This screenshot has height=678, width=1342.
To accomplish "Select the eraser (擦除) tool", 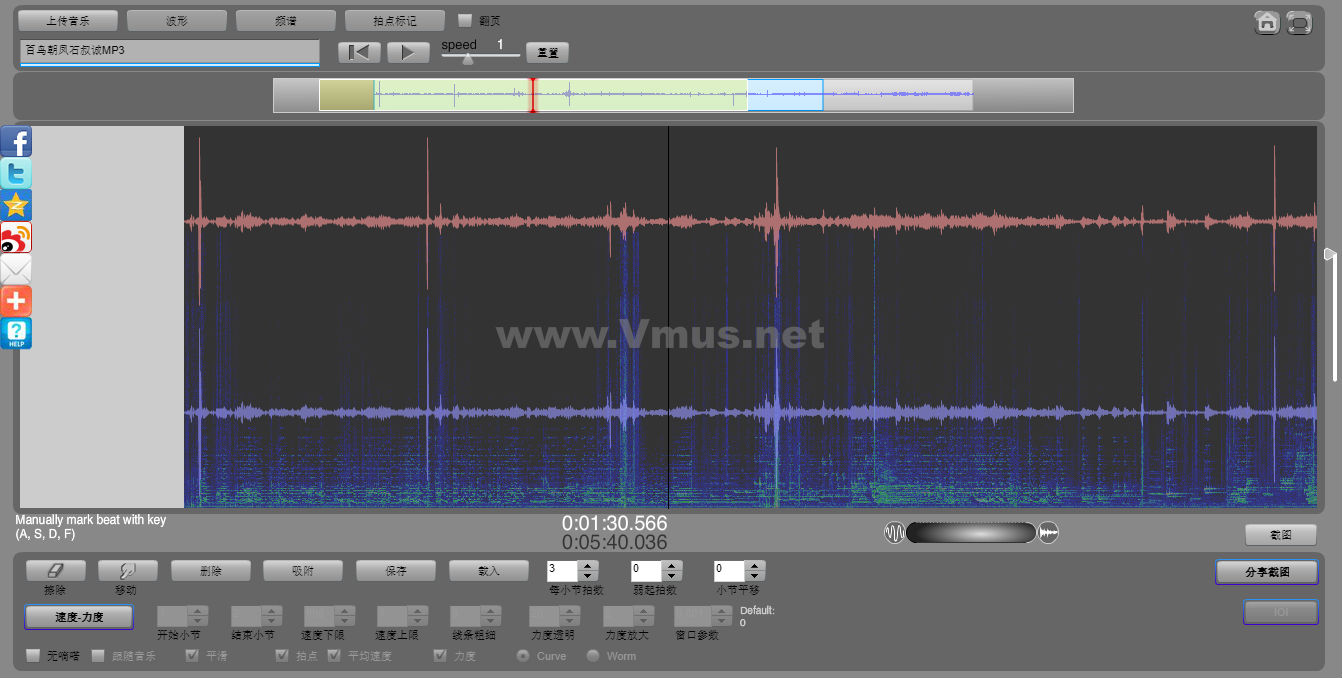I will 55,570.
